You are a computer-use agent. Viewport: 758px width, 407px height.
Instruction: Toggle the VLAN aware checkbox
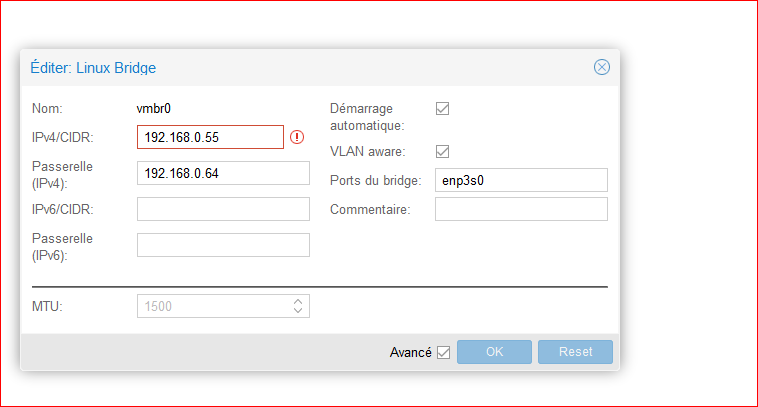tap(442, 151)
